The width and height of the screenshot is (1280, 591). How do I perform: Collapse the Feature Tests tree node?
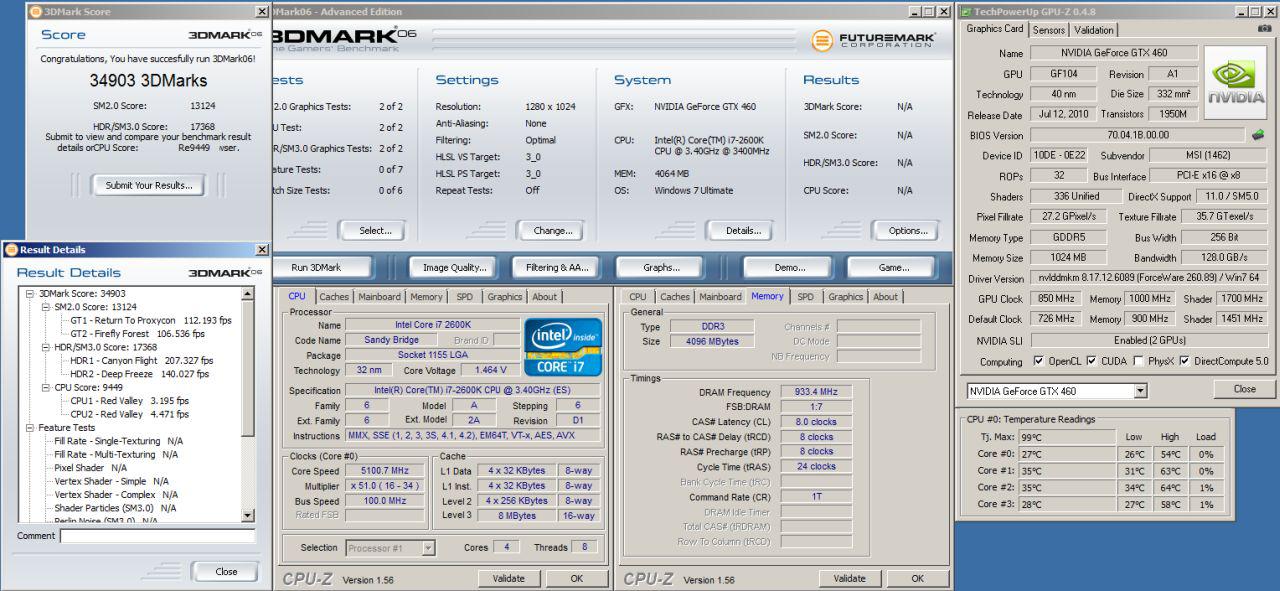coord(32,428)
